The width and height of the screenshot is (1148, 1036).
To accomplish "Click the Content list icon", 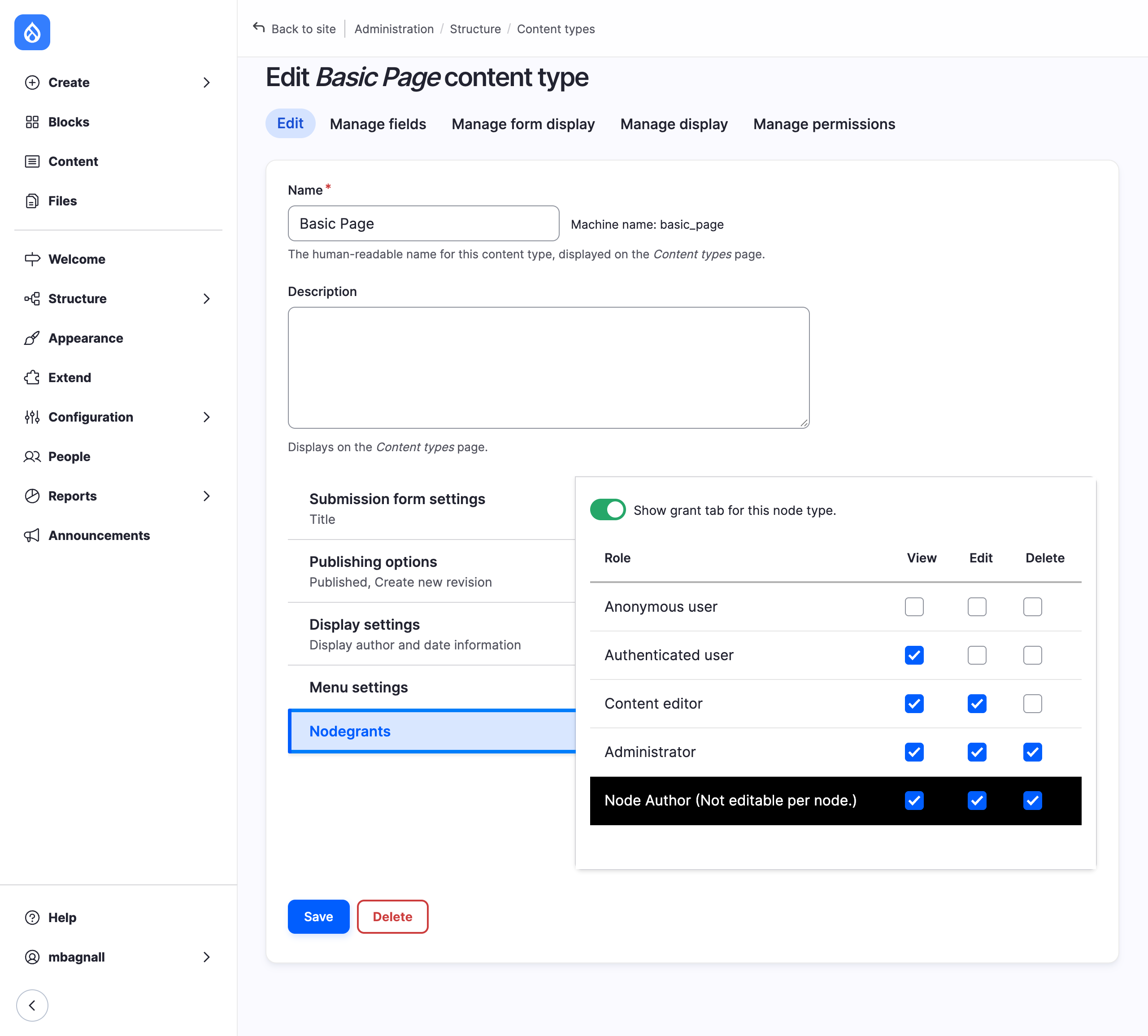I will click(32, 161).
